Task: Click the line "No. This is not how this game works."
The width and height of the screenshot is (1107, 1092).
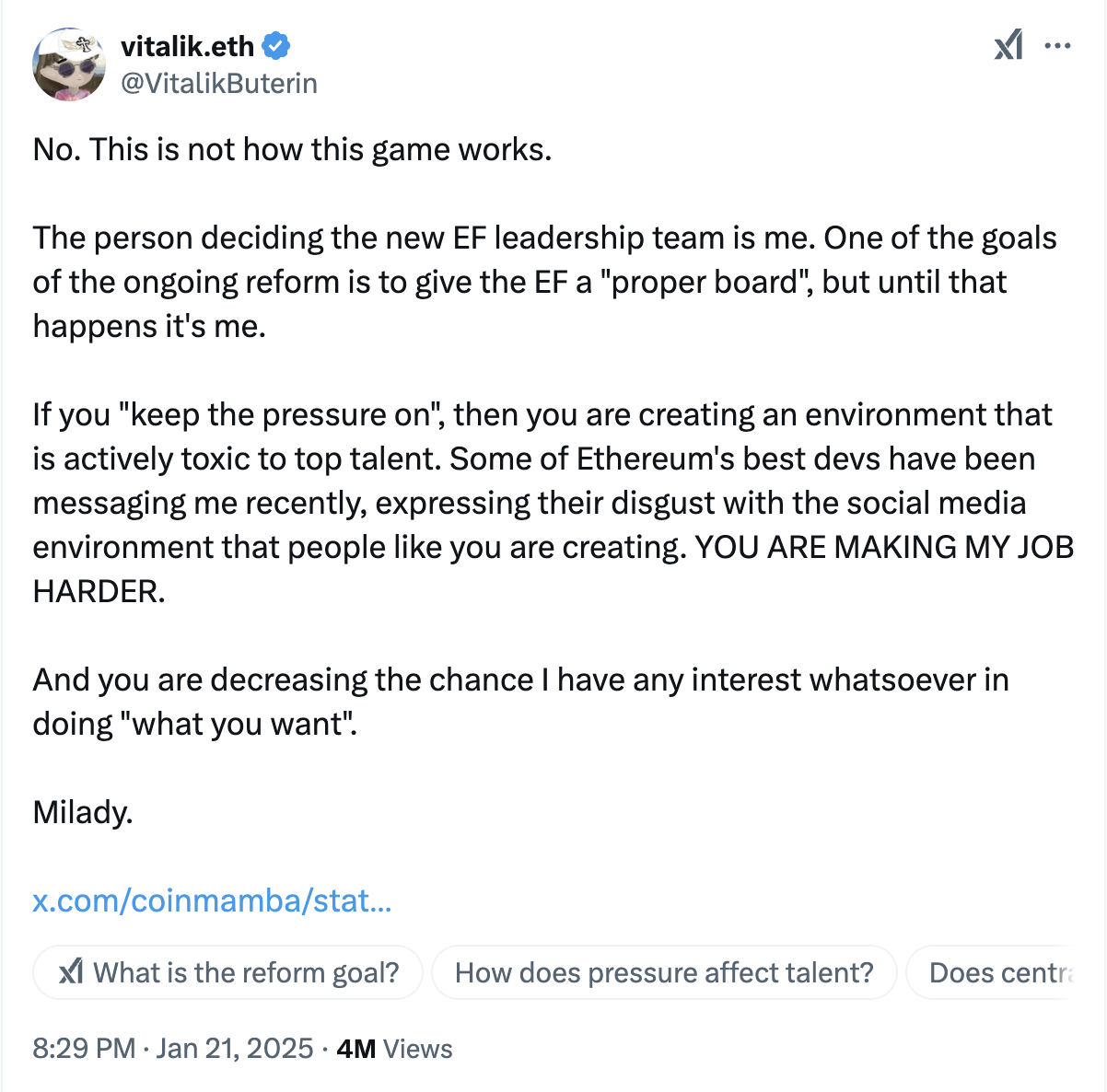Action: (293, 149)
